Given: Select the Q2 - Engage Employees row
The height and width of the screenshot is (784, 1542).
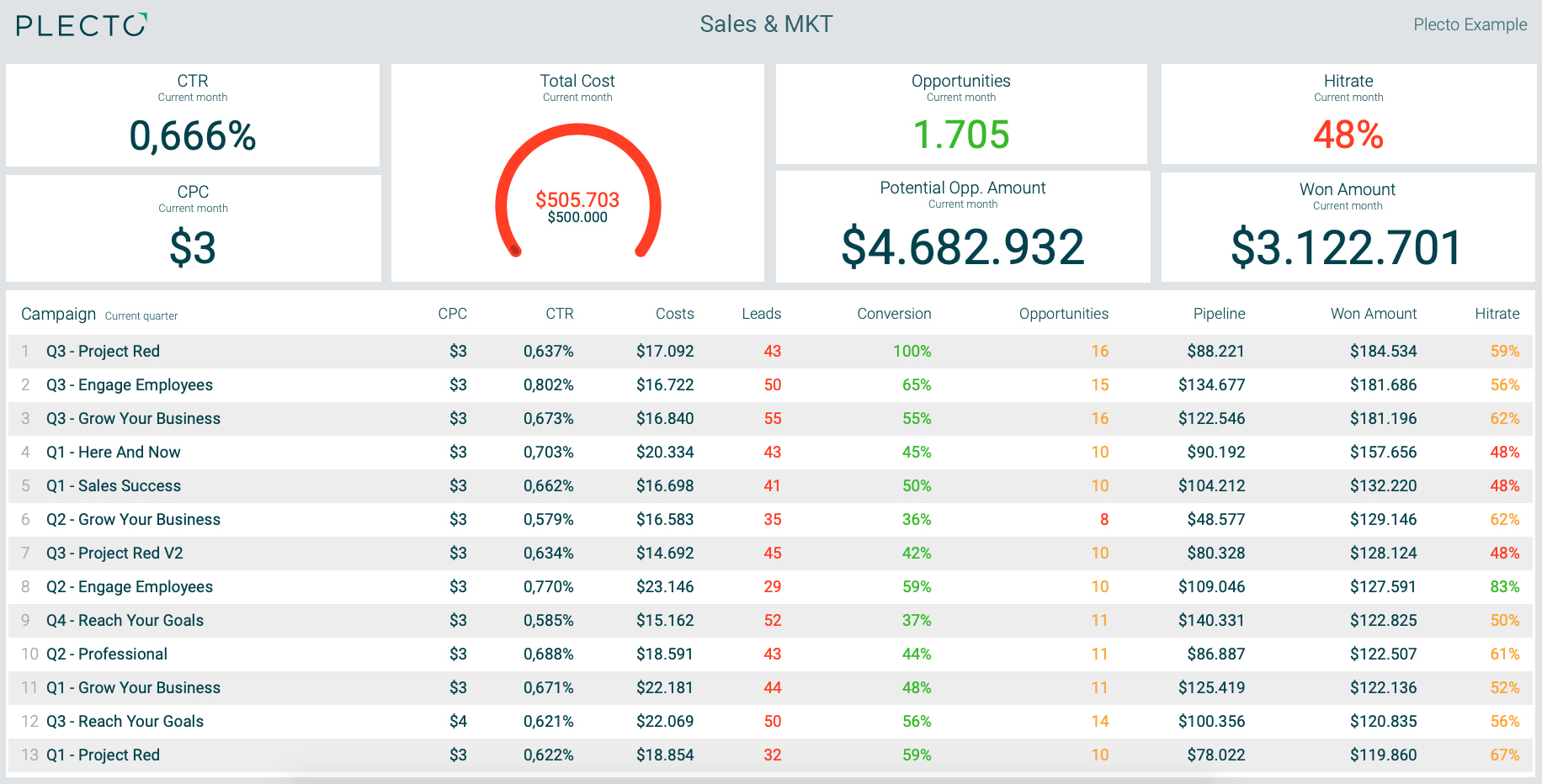Looking at the screenshot, I should 770,587.
